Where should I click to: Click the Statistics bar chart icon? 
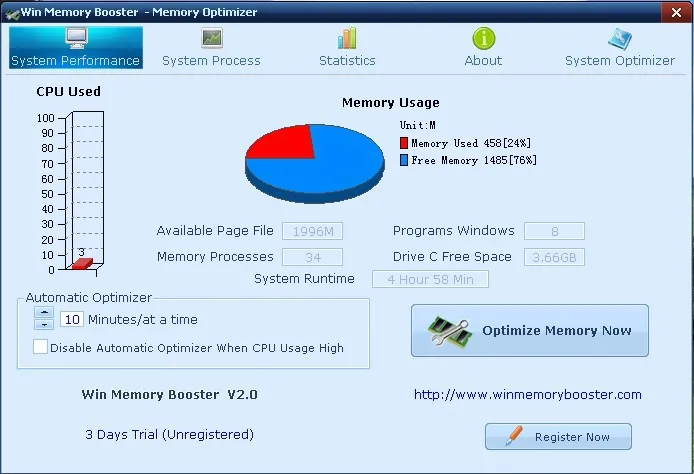click(x=347, y=38)
